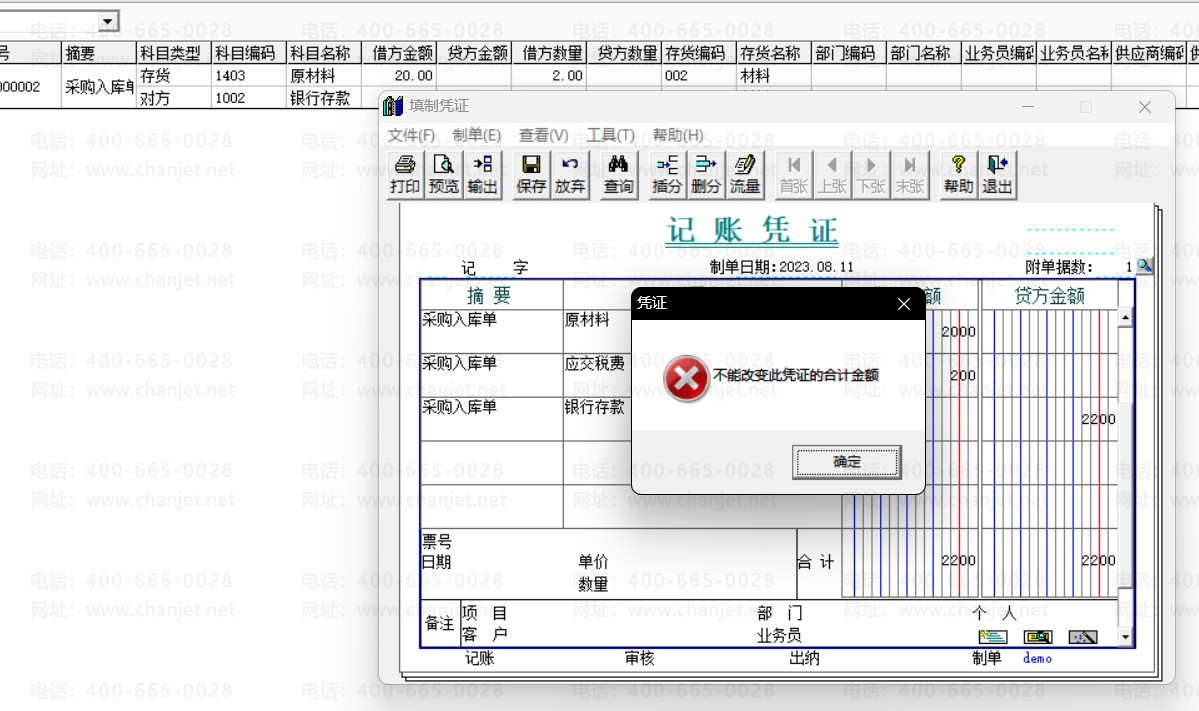
Task: Click the 科目名称 column header
Action: [323, 53]
